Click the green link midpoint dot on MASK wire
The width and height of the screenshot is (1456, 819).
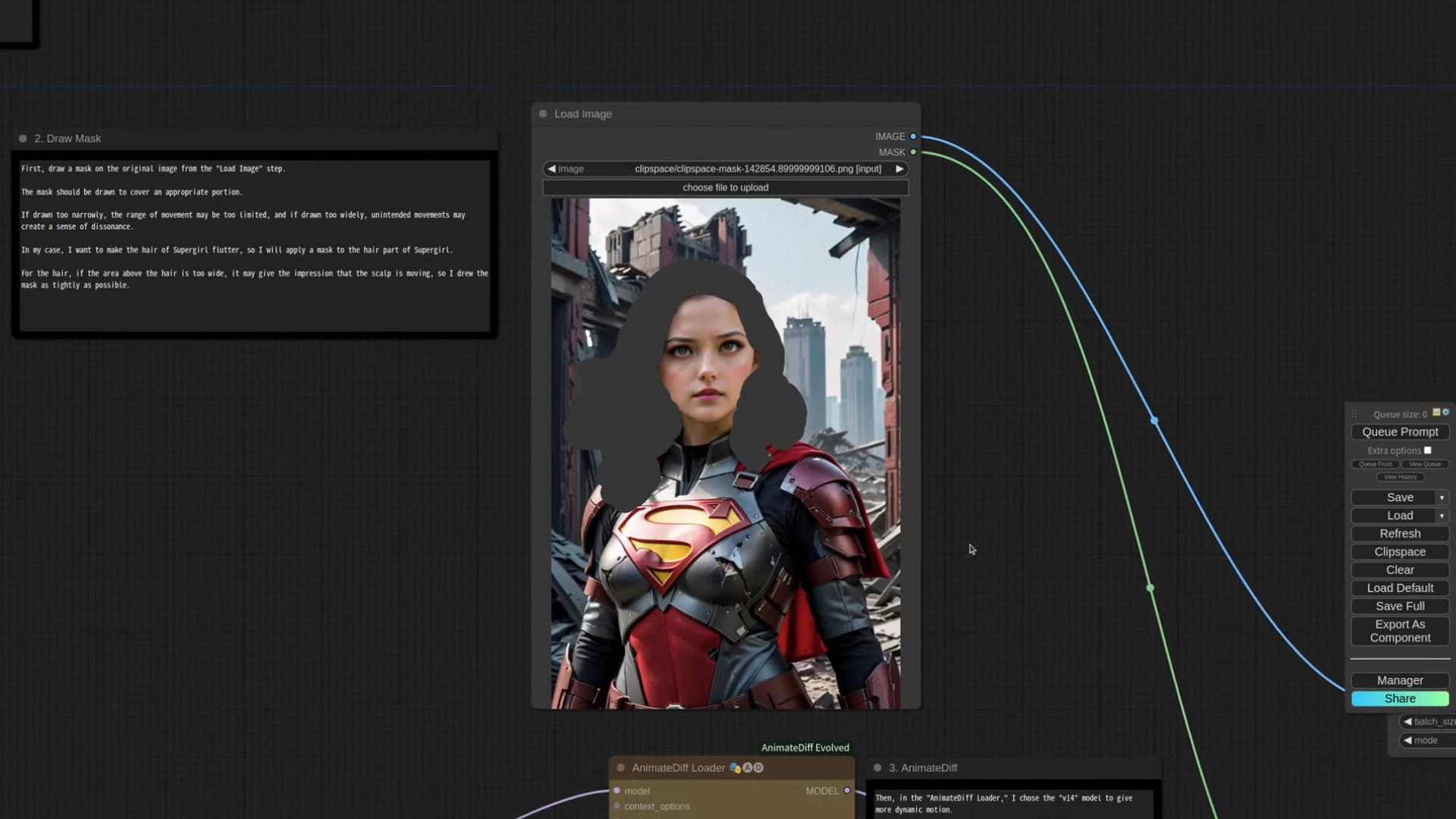(1150, 588)
